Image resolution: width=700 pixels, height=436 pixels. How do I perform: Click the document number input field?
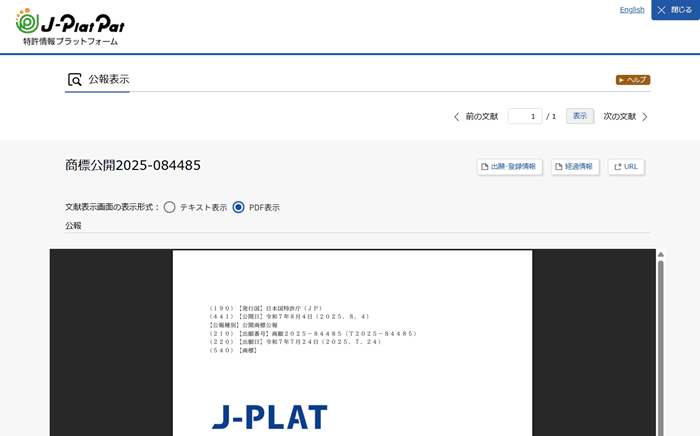(524, 117)
